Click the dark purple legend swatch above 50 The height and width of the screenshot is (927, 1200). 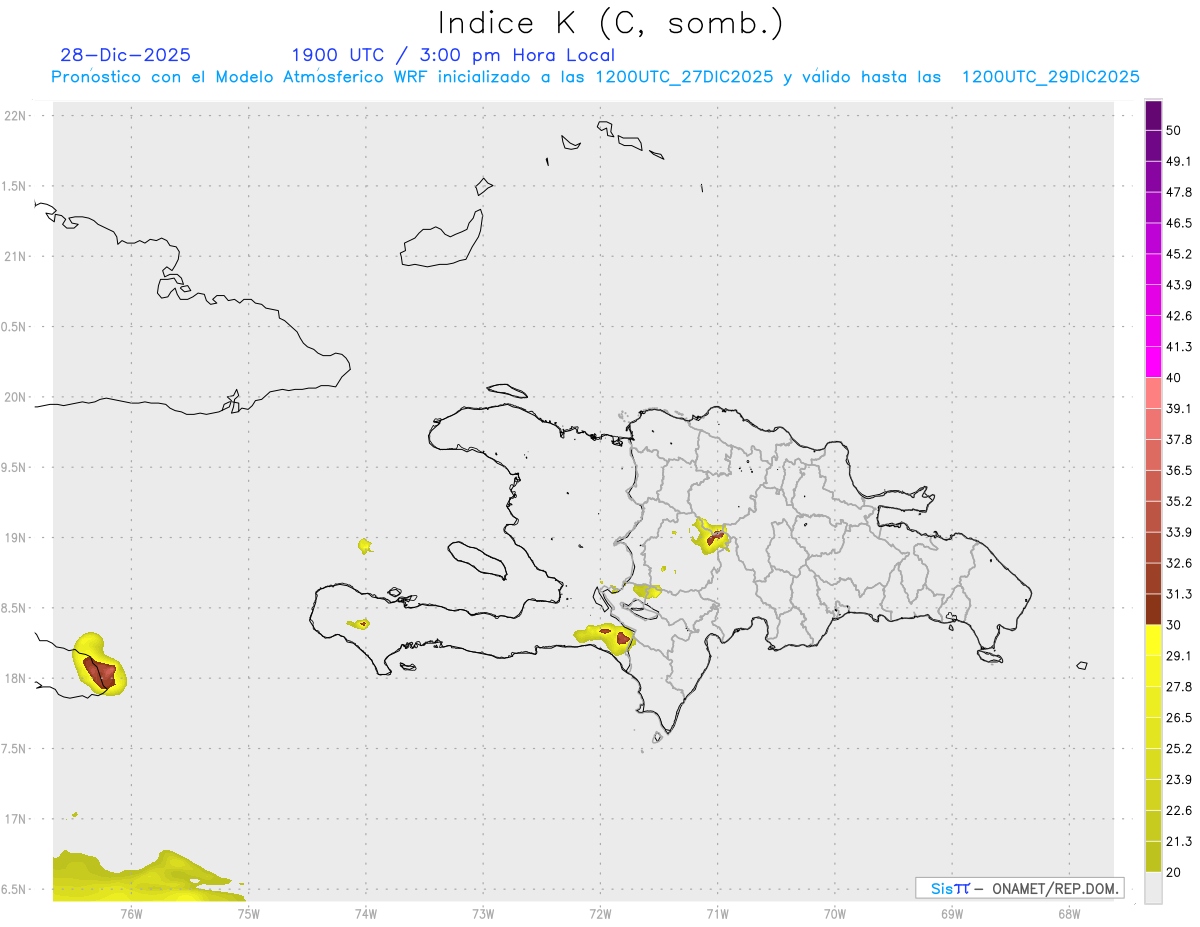pos(1153,115)
